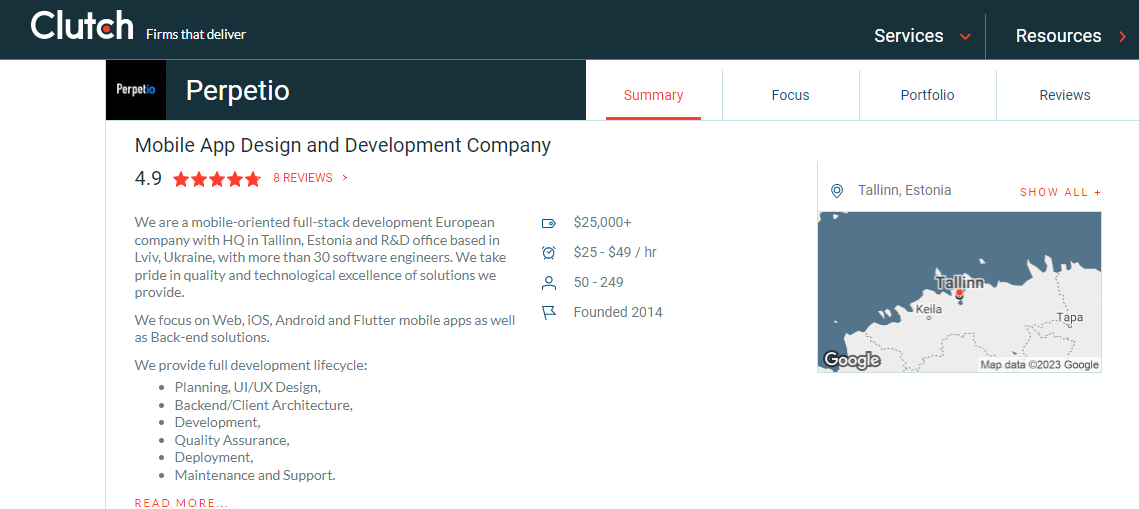The image size is (1139, 509).
Task: Click the '$25,000+' minimum project text
Action: click(602, 222)
